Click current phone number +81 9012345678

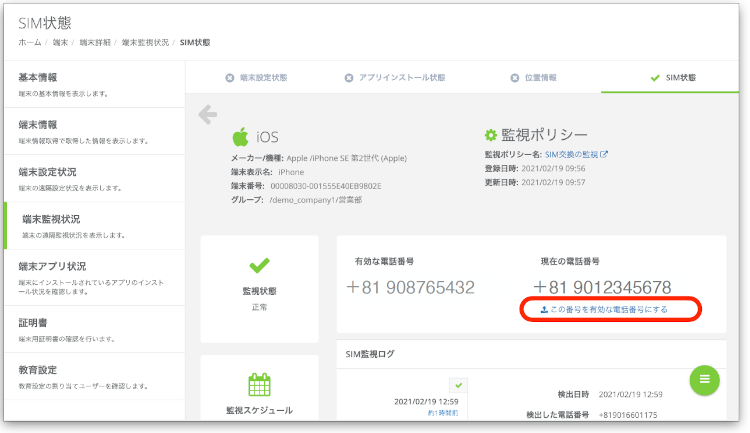pos(602,288)
